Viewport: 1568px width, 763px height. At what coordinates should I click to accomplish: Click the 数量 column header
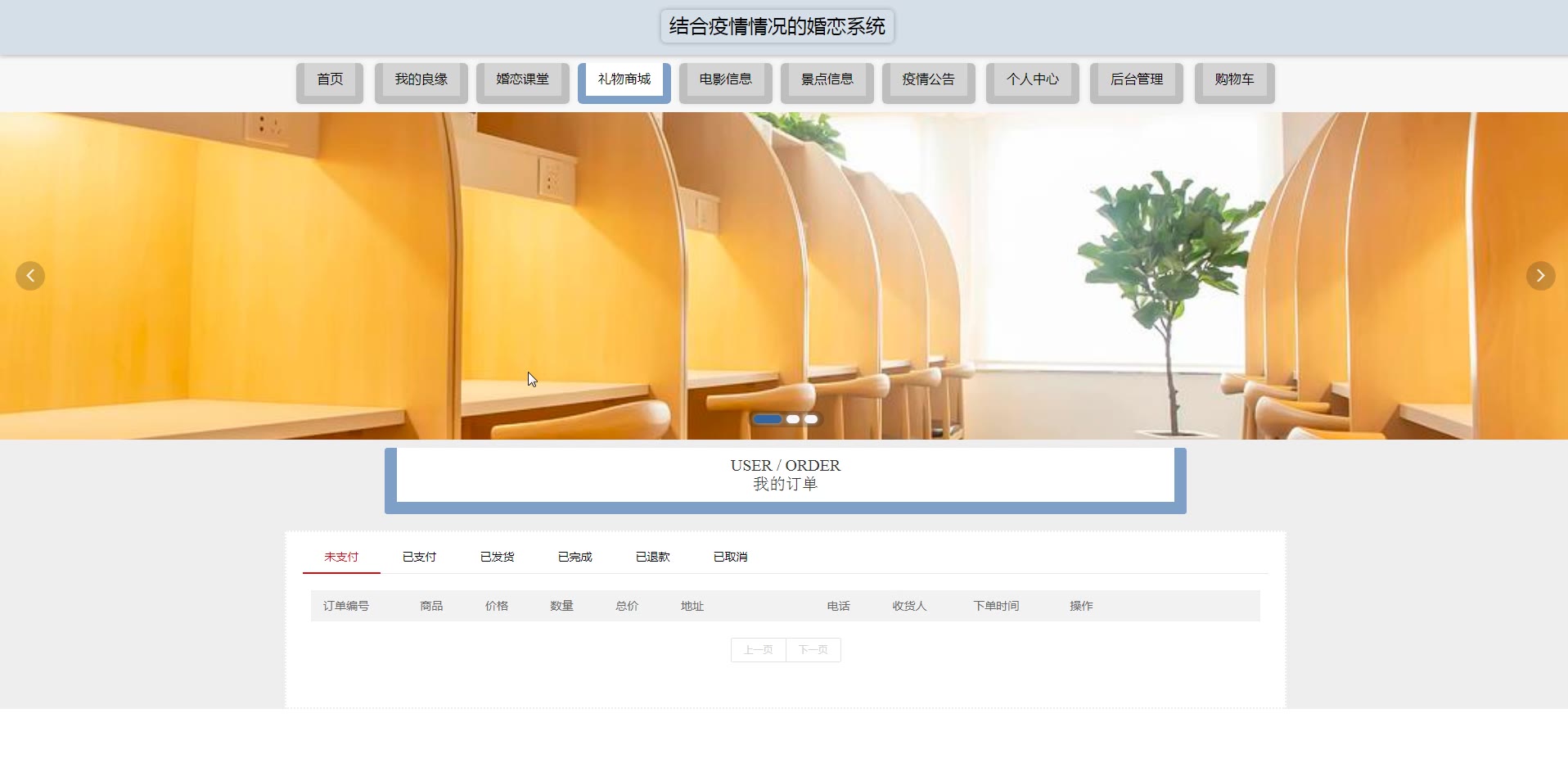tap(561, 606)
